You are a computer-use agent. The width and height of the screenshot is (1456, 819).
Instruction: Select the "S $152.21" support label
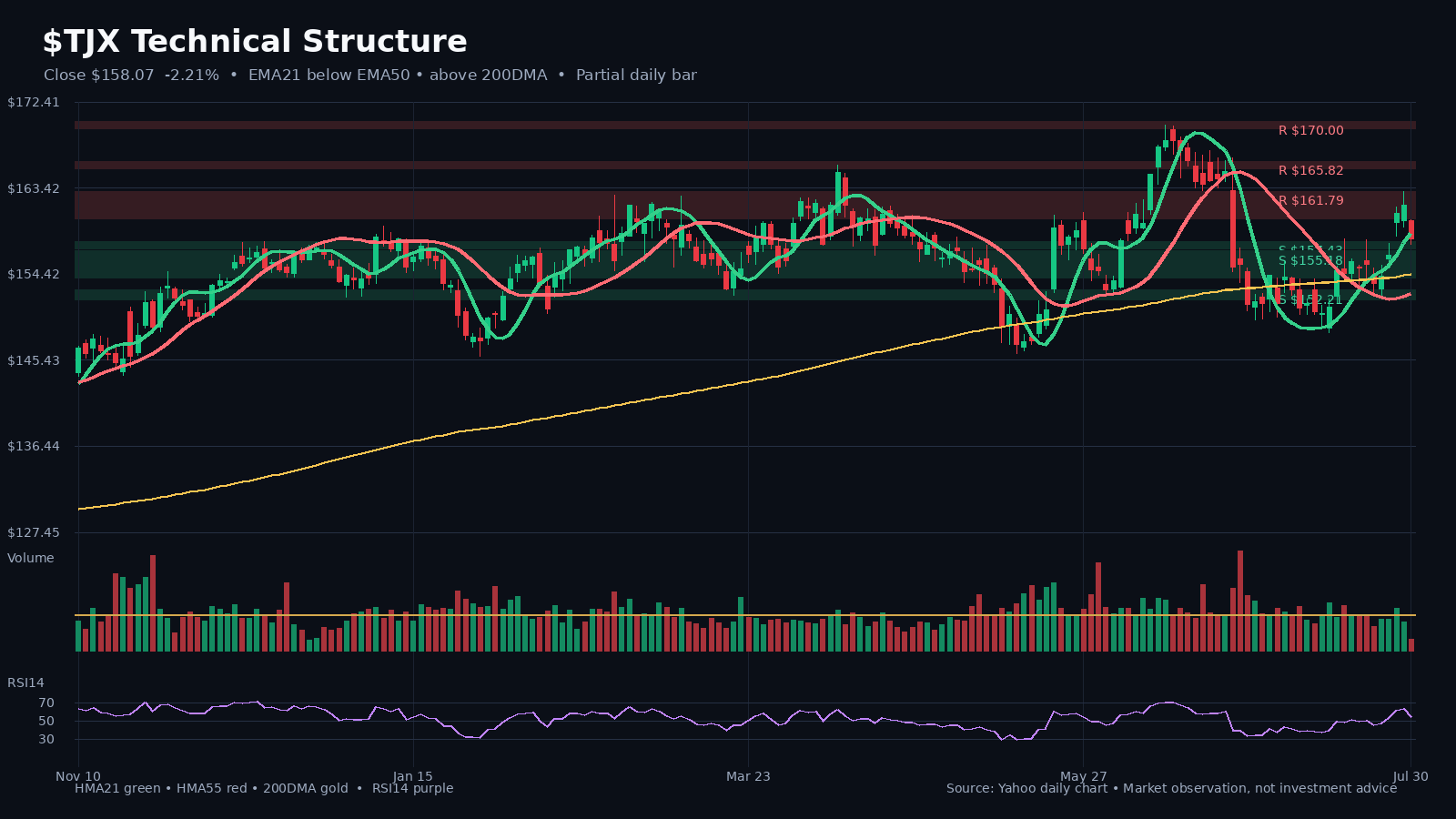point(1311,300)
